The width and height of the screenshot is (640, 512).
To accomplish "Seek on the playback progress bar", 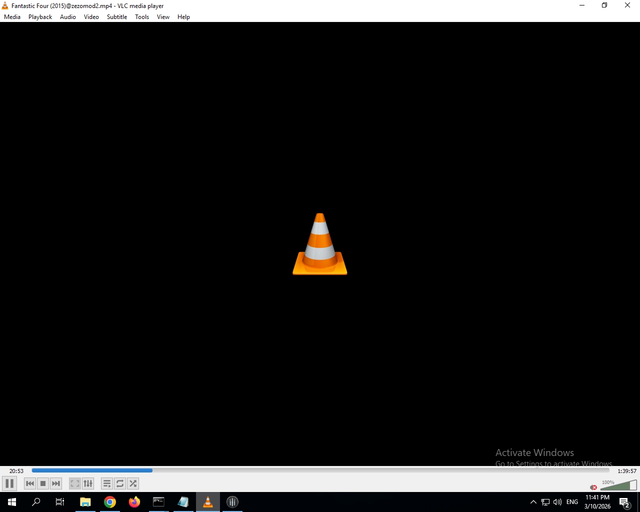I will pyautogui.click(x=320, y=470).
